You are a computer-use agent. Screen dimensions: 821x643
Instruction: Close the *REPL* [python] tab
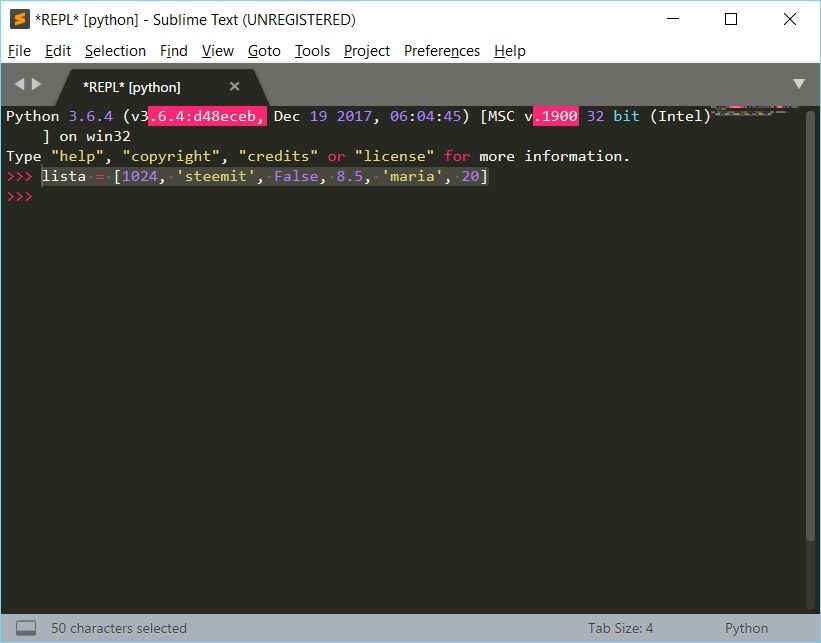coord(235,86)
